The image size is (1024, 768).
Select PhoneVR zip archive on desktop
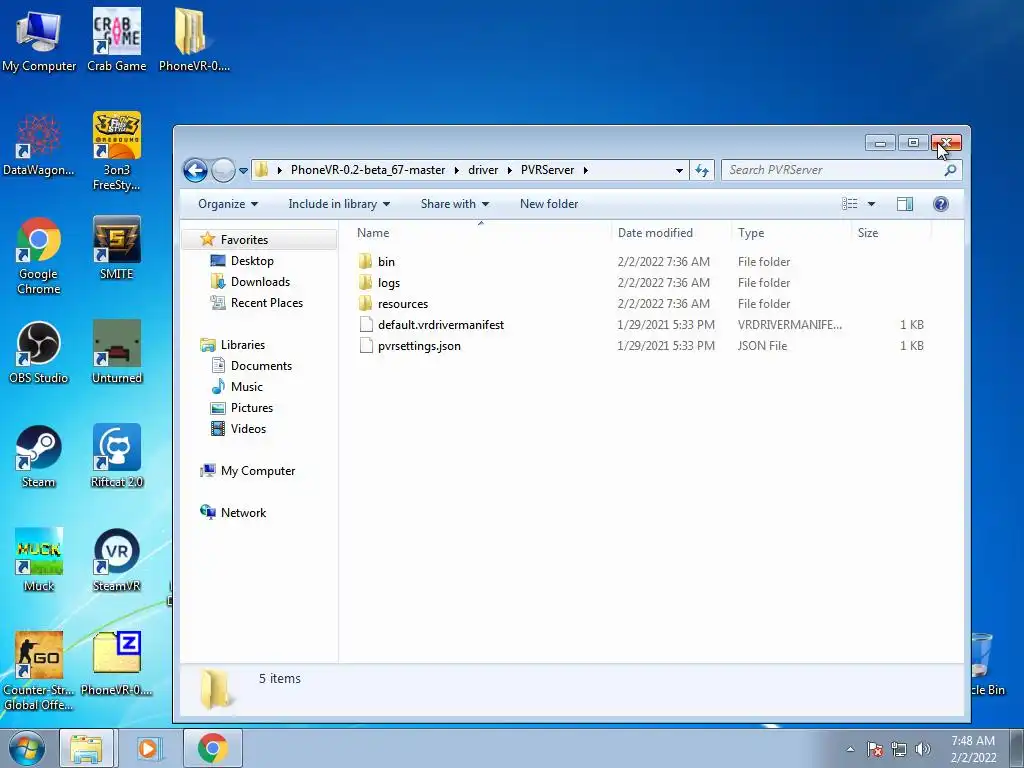[x=117, y=664]
